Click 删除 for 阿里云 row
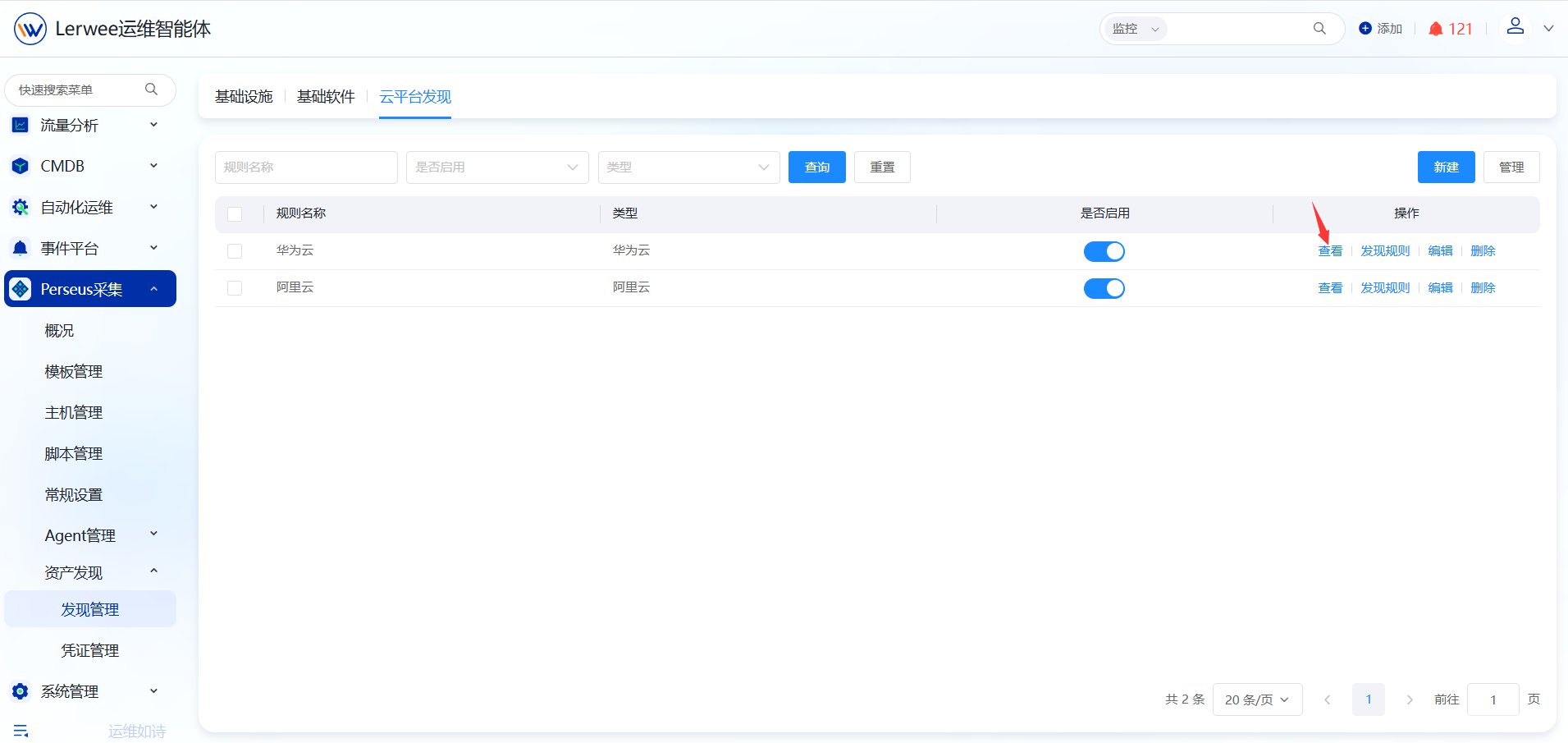The height and width of the screenshot is (743, 1568). pyautogui.click(x=1483, y=288)
